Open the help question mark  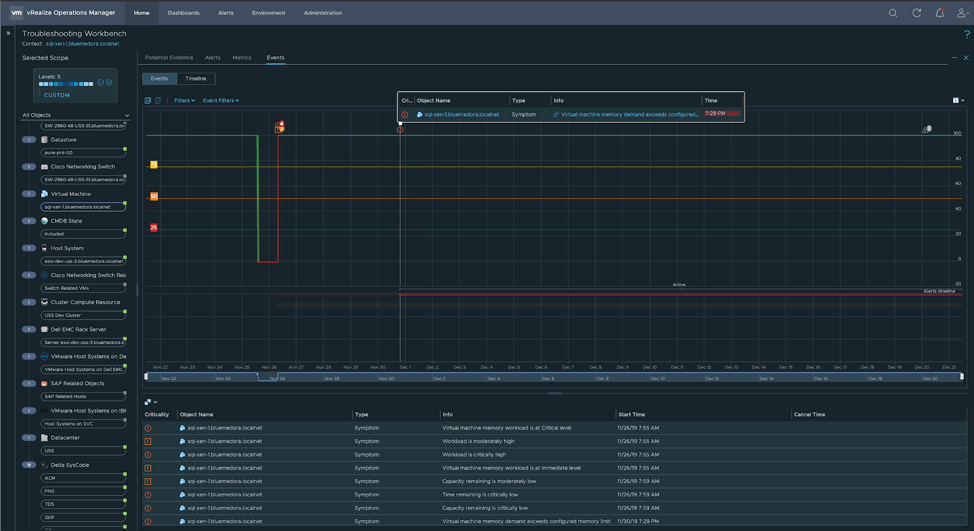967,35
